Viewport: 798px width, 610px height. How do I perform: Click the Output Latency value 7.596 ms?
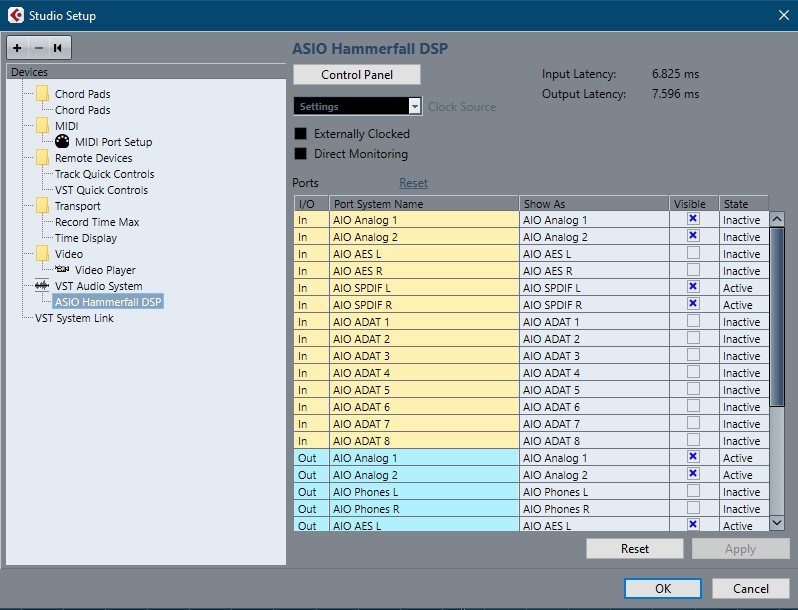click(x=675, y=94)
